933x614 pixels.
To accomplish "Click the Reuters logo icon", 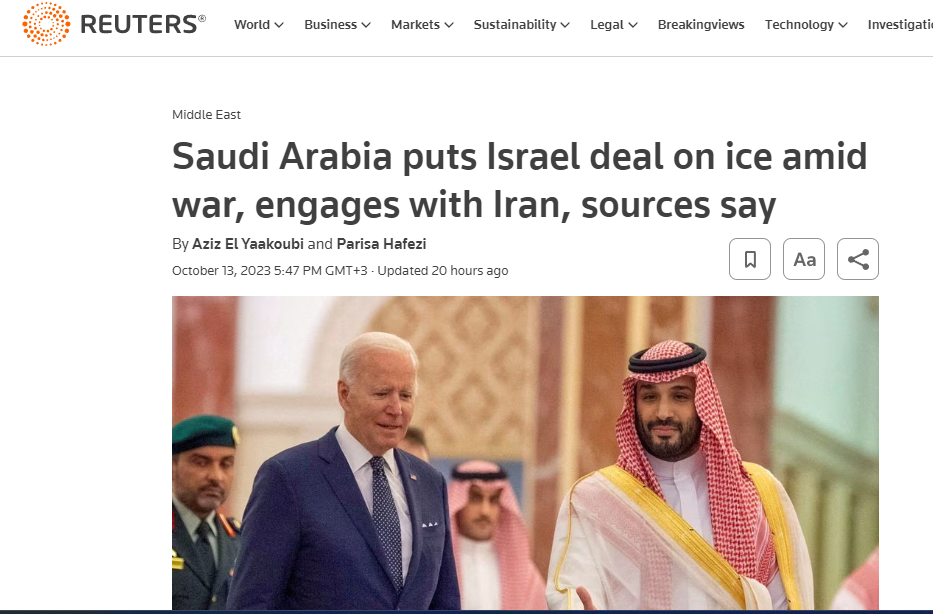I will pos(46,24).
